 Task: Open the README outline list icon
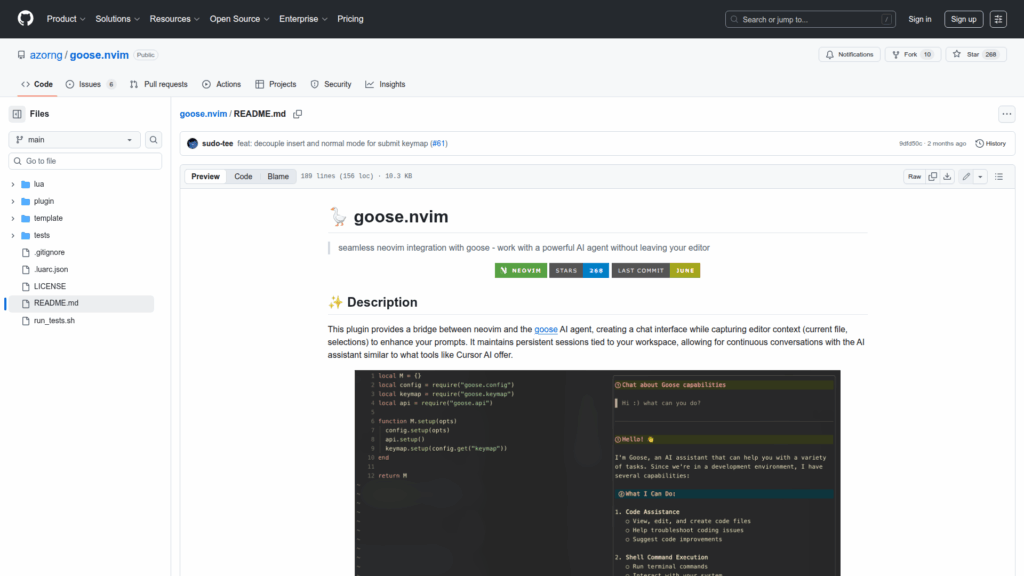pyautogui.click(x=999, y=177)
